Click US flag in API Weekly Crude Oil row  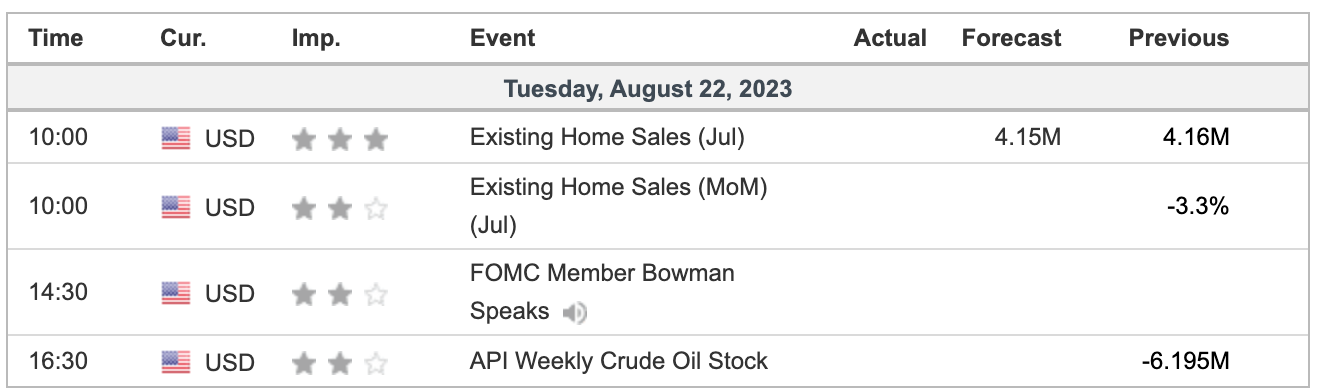[175, 362]
